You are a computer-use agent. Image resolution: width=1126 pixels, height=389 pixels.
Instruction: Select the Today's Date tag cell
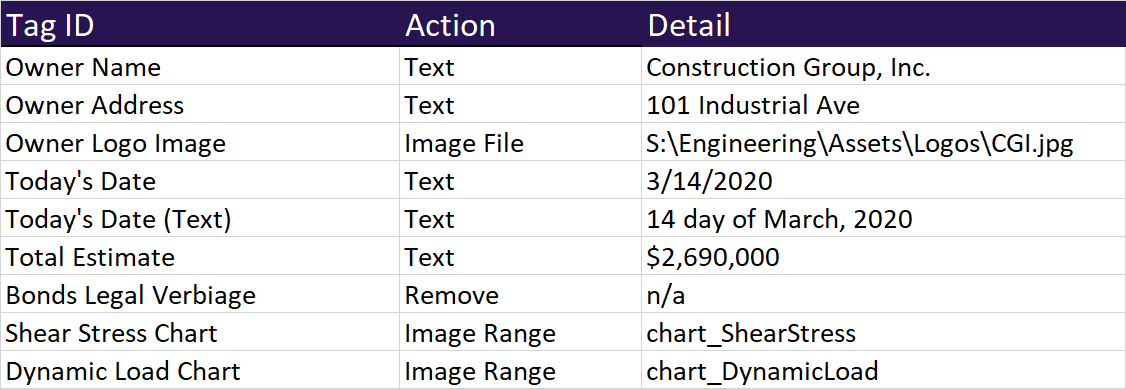(x=200, y=181)
